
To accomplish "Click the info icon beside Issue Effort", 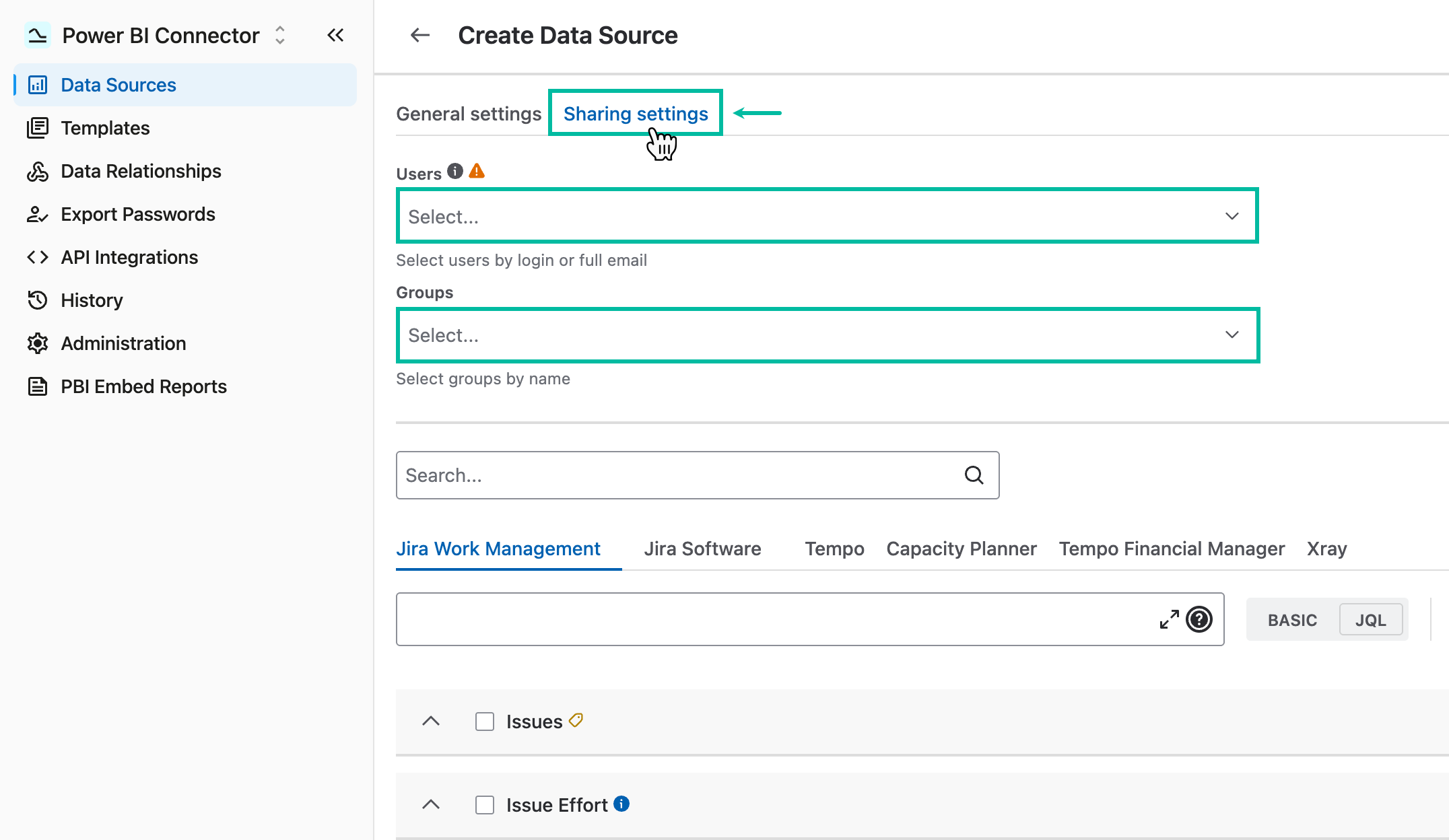I will pyautogui.click(x=621, y=804).
